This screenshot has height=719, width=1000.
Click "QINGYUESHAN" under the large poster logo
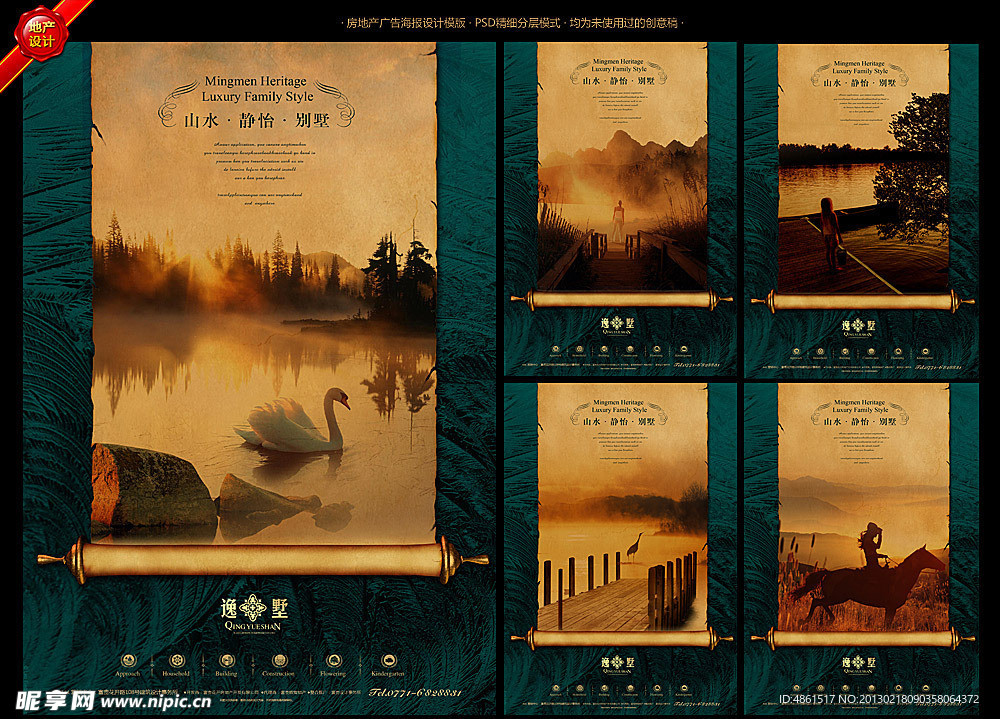coord(253,626)
